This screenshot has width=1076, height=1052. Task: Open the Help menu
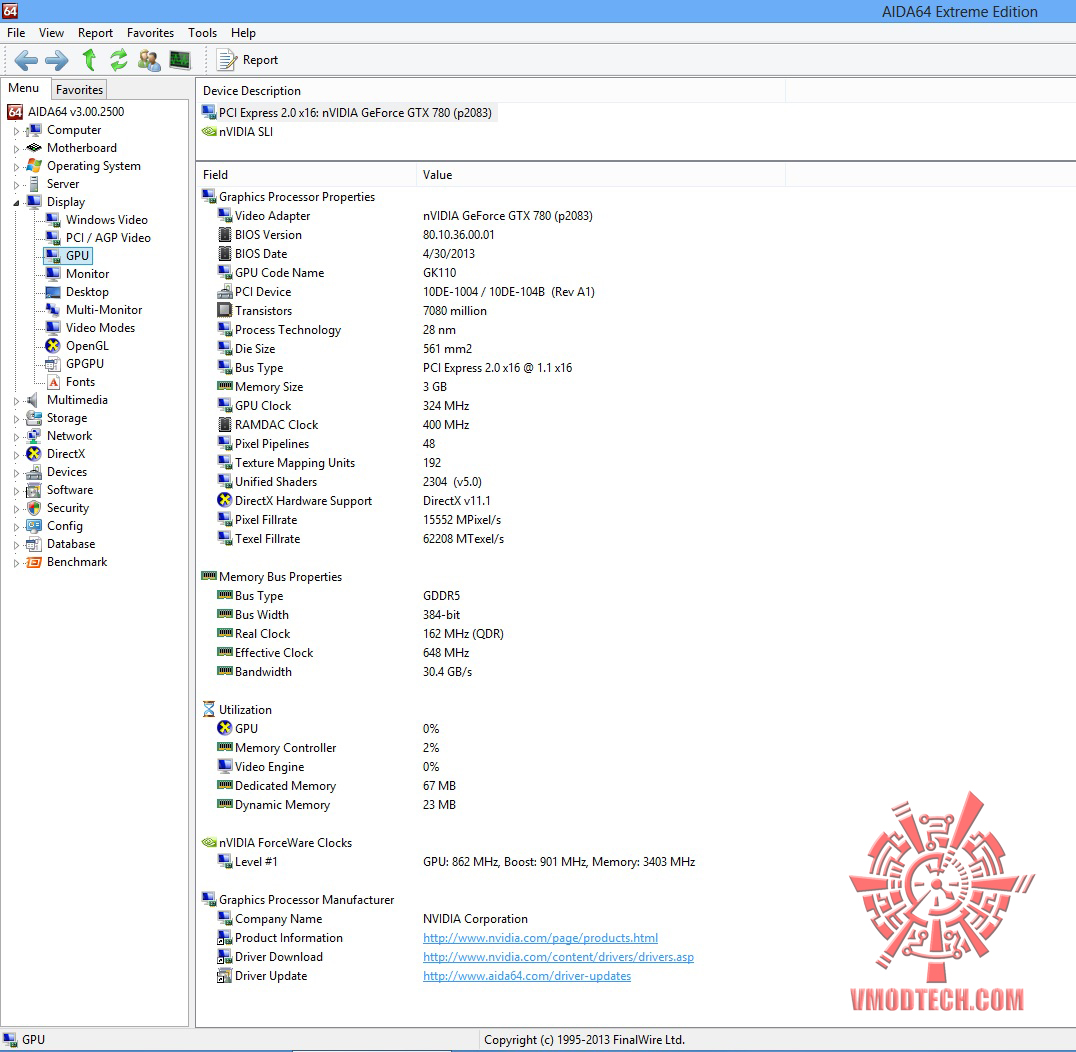tap(243, 33)
